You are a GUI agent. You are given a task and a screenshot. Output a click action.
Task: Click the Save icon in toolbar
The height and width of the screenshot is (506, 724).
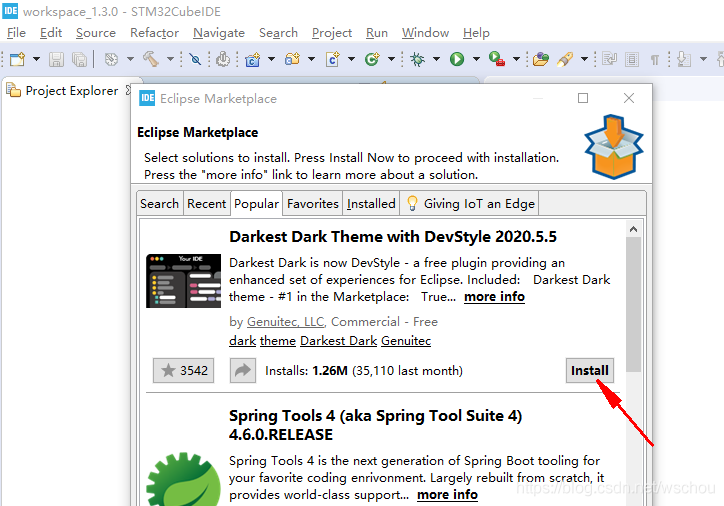pos(56,59)
